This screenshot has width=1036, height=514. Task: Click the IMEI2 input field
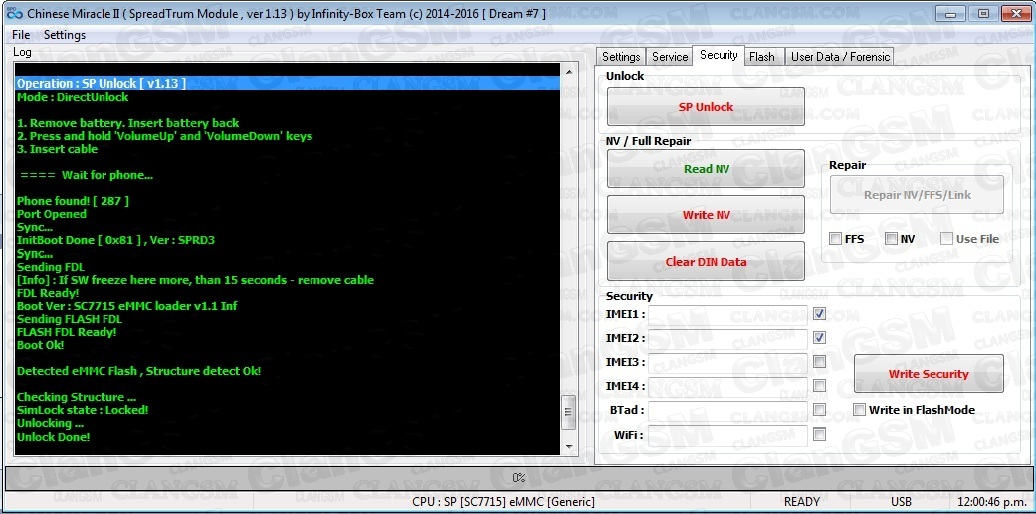pyautogui.click(x=728, y=338)
